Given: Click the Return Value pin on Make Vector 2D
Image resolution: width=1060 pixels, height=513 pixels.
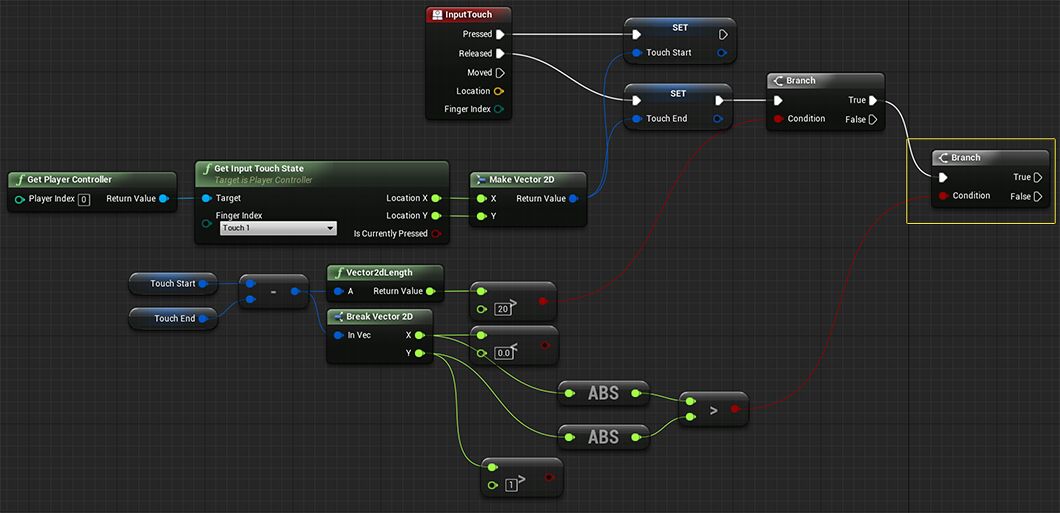Looking at the screenshot, I should (573, 199).
